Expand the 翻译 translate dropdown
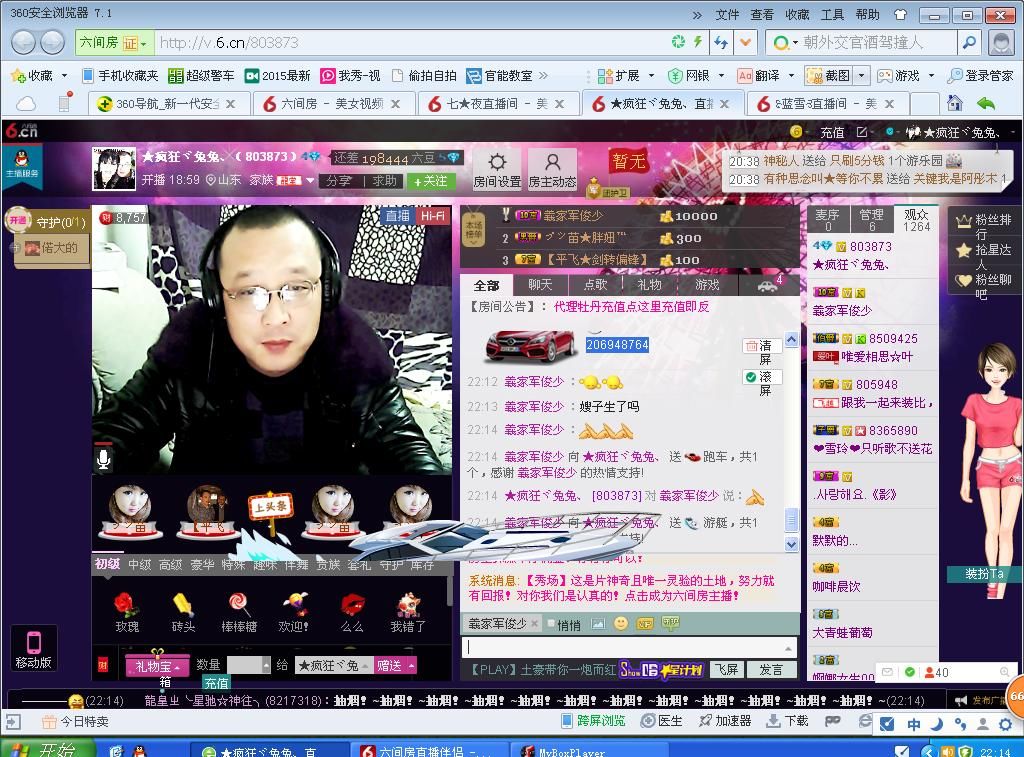This screenshot has height=757, width=1024. 791,76
